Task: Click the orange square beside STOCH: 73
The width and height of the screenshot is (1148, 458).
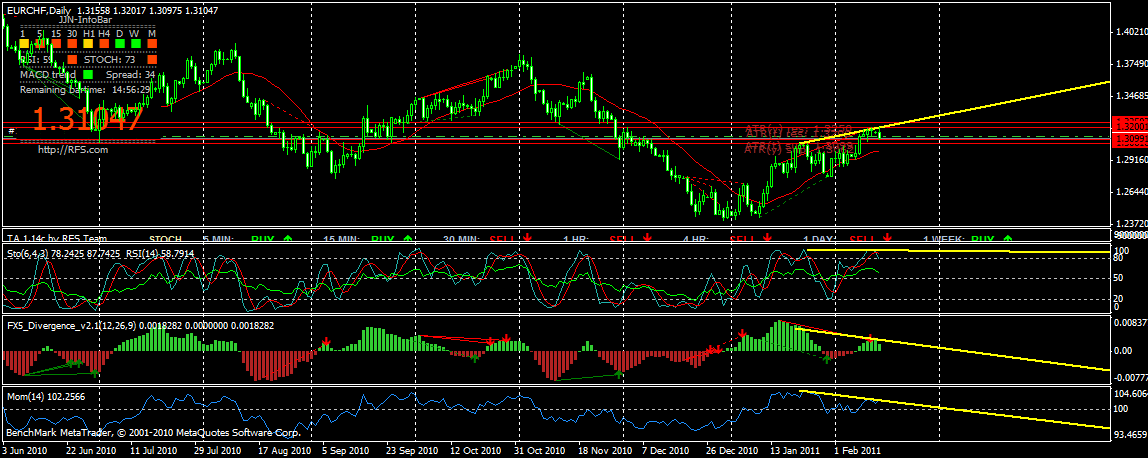Action: tap(152, 59)
